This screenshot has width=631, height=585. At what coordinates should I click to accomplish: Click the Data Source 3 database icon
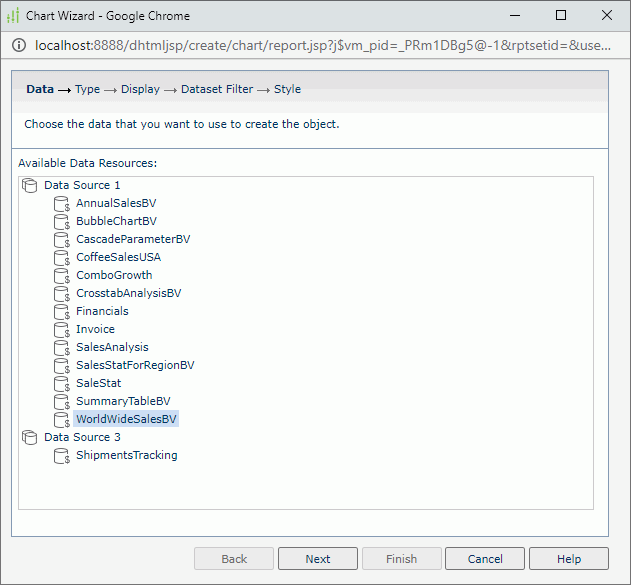click(29, 437)
